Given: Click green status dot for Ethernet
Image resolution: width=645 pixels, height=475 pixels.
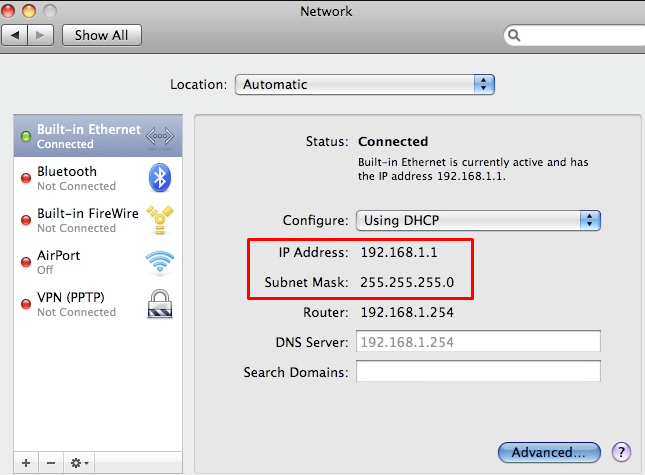Looking at the screenshot, I should pyautogui.click(x=26, y=136).
